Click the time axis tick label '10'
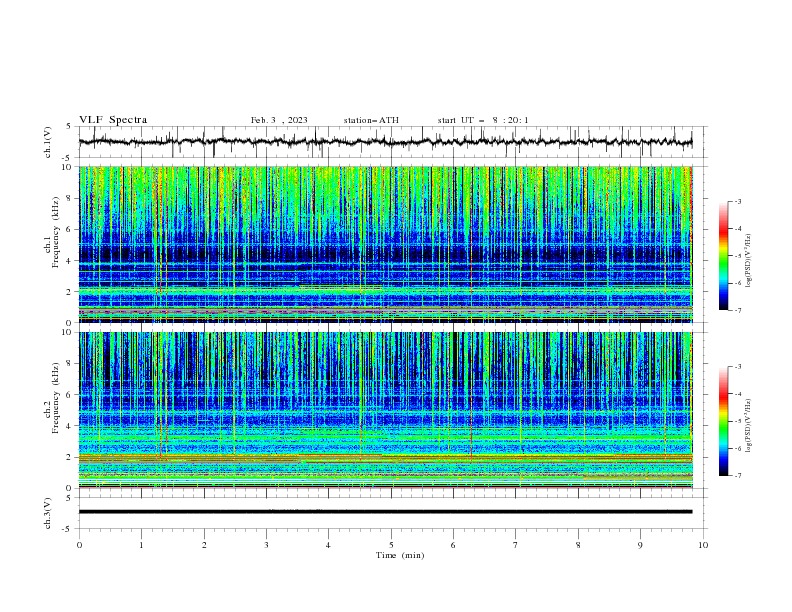The image size is (792, 612). coord(703,545)
